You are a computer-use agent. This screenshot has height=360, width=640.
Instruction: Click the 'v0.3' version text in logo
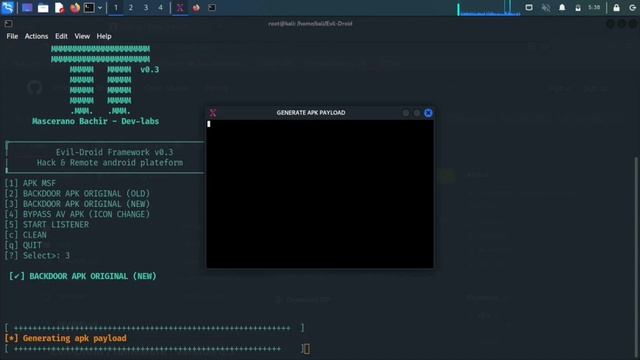149,69
